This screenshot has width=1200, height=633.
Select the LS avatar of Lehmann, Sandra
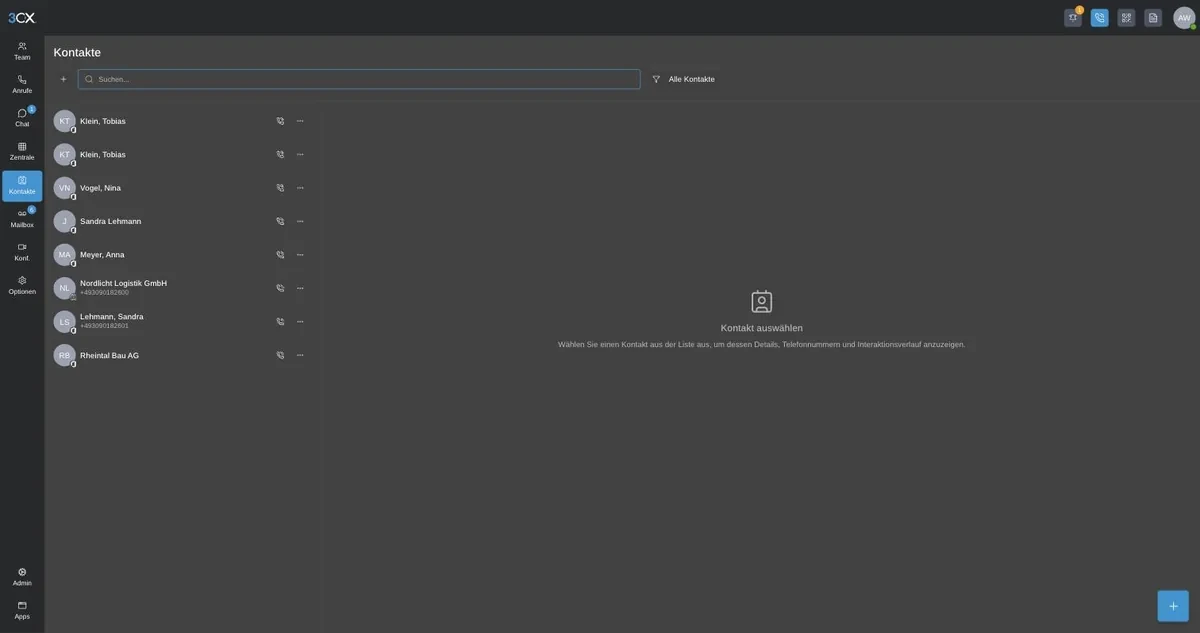pos(65,322)
